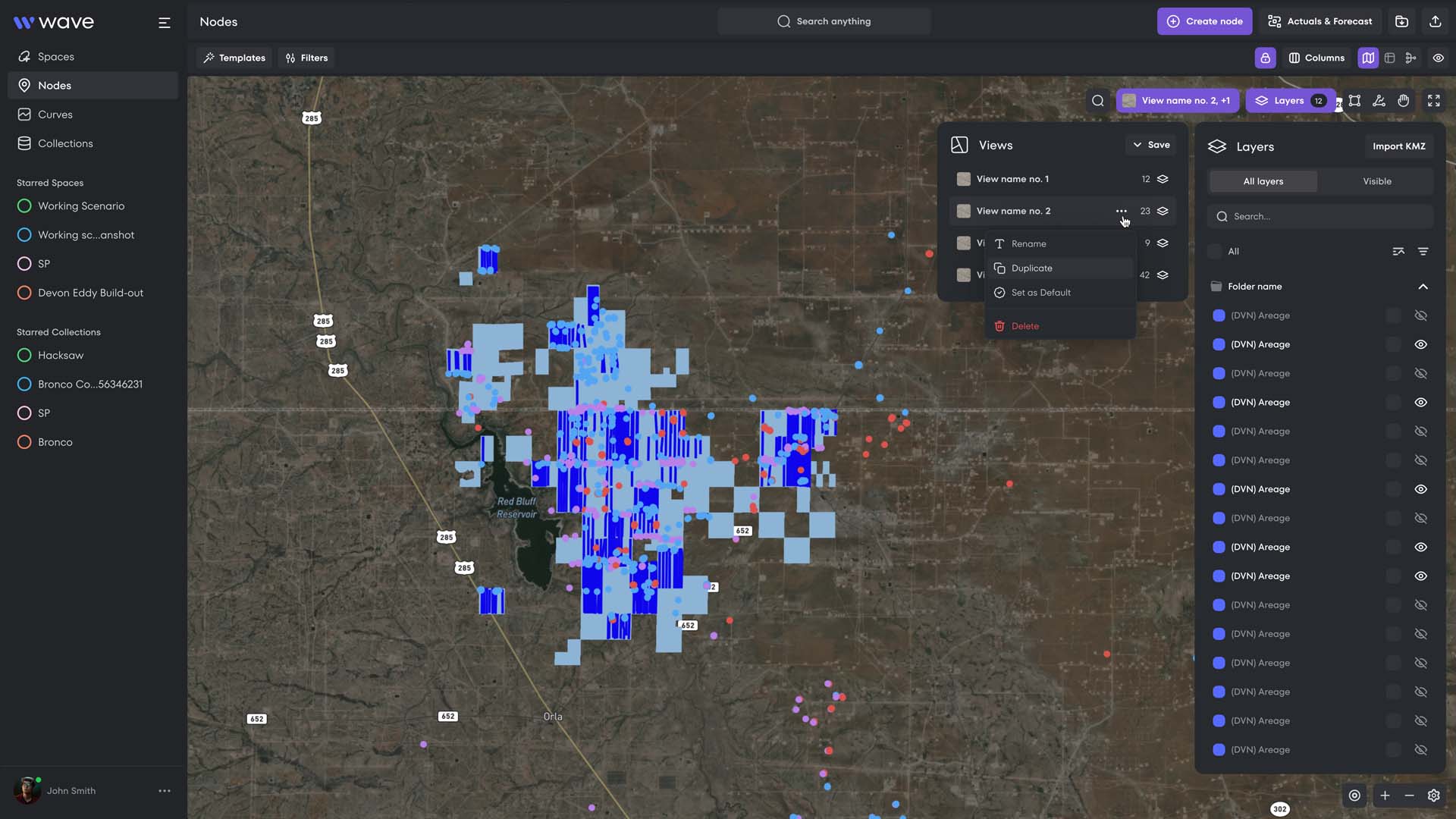The height and width of the screenshot is (819, 1456).
Task: Click the layers Search field
Action: (1319, 217)
